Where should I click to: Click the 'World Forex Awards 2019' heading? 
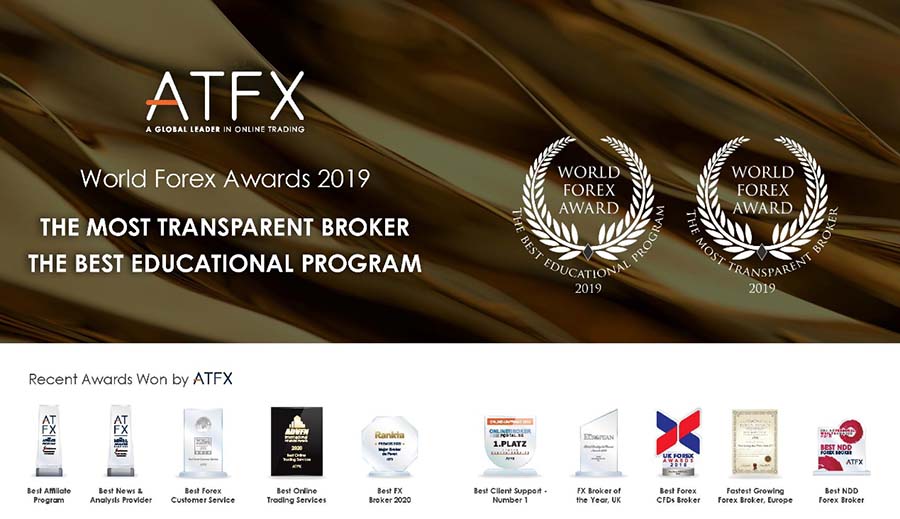click(225, 179)
